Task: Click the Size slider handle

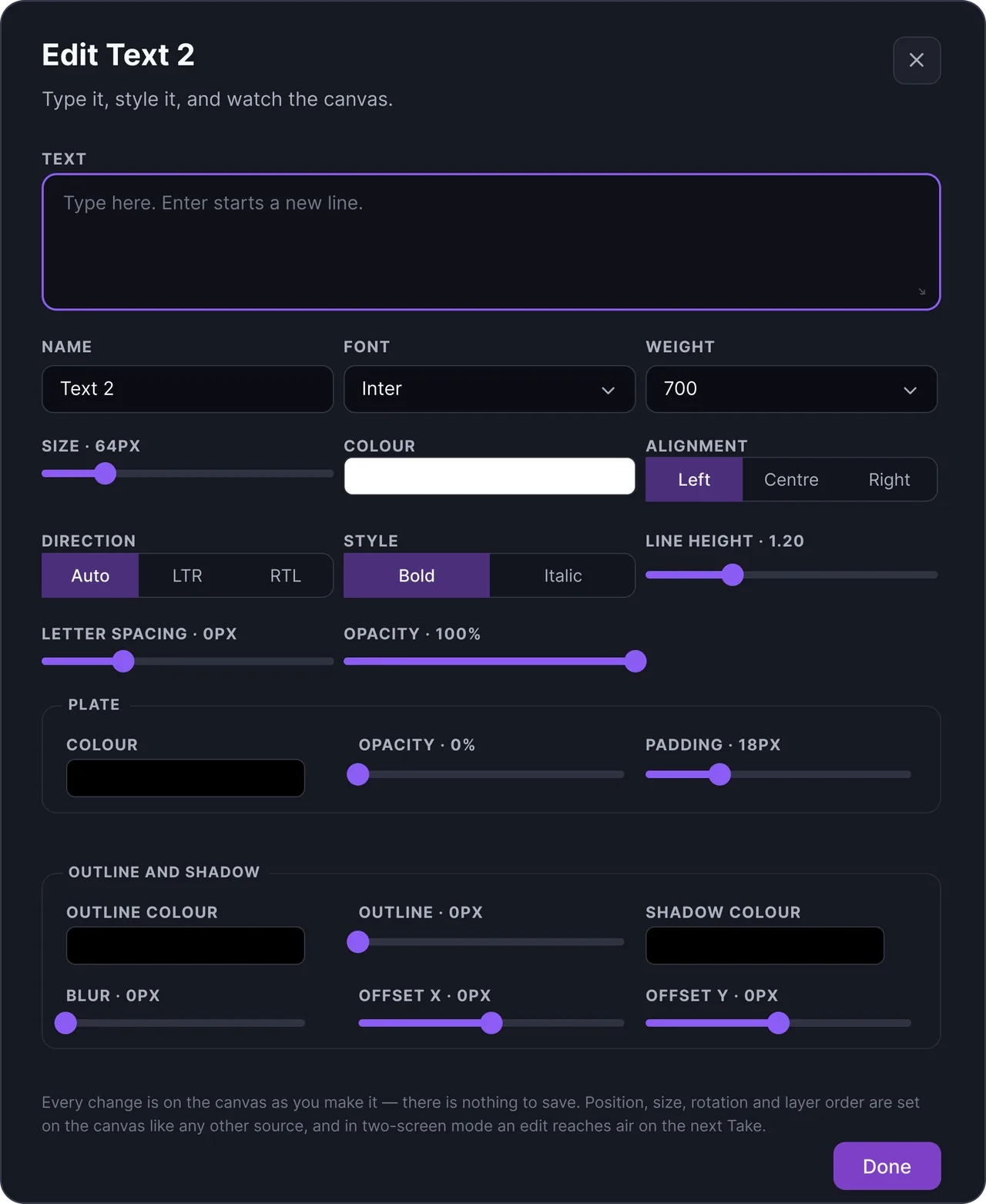Action: (105, 473)
